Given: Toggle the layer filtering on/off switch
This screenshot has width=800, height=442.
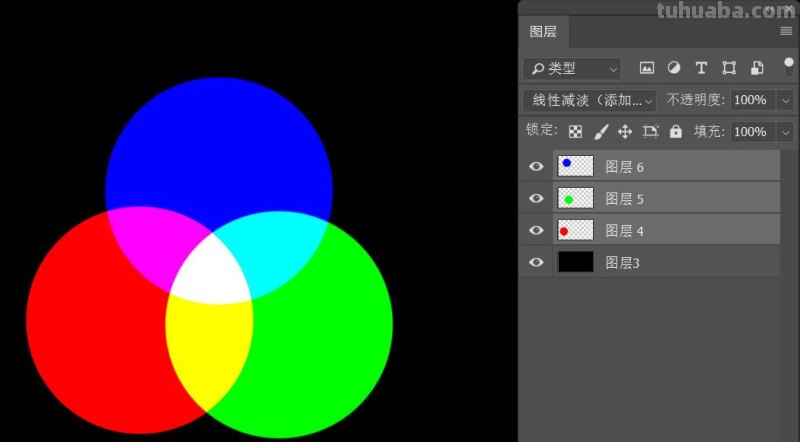Looking at the screenshot, I should (788, 67).
